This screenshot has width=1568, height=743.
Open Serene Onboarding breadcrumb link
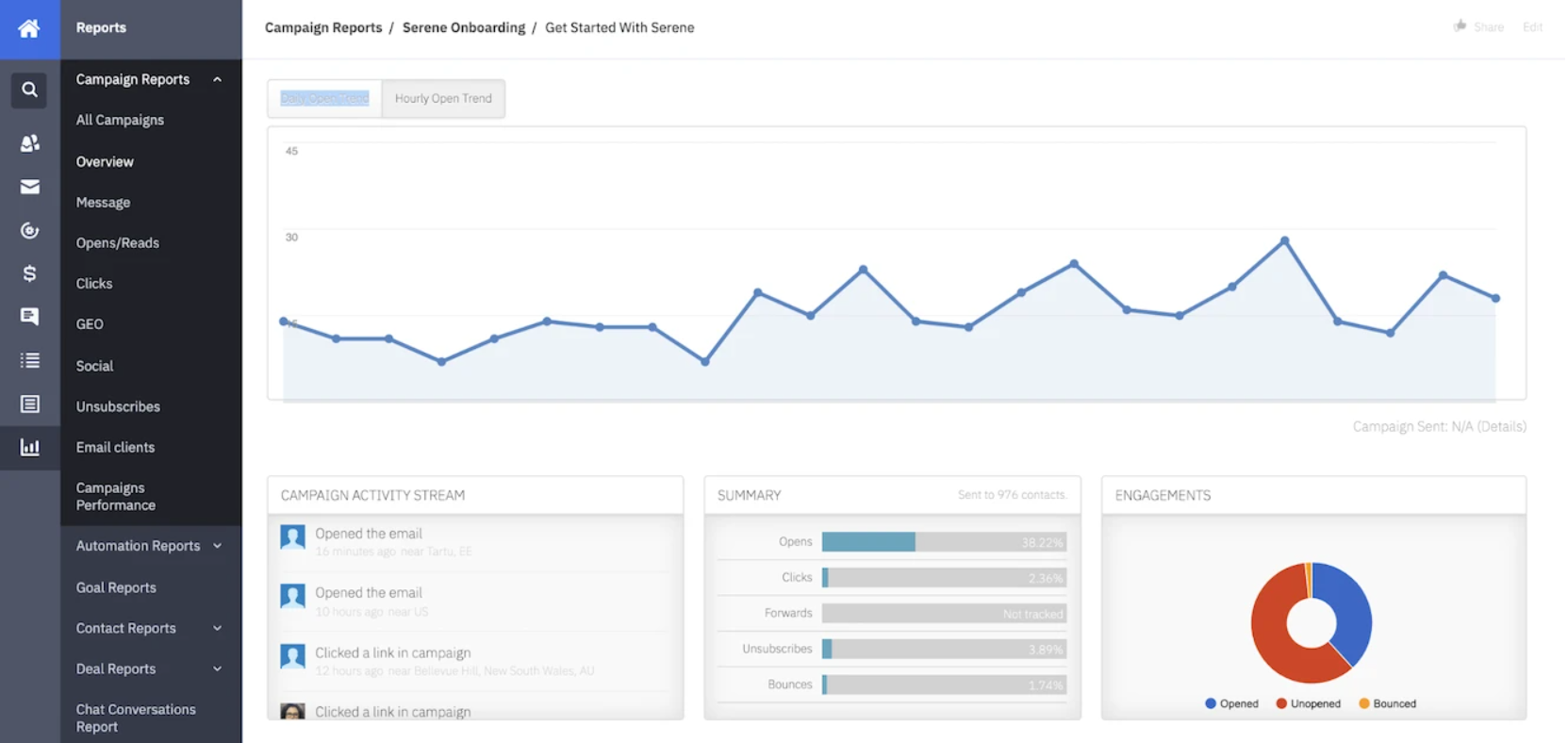pyautogui.click(x=463, y=27)
